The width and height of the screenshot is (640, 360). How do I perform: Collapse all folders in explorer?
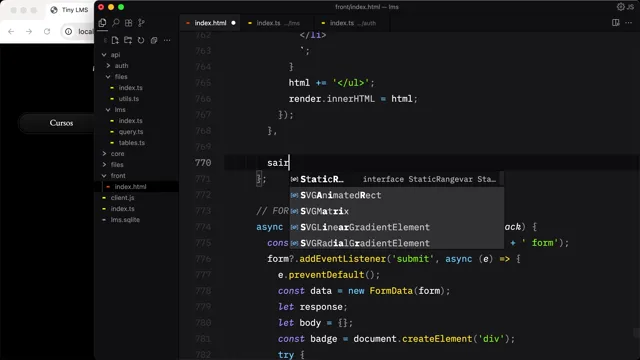[154, 40]
